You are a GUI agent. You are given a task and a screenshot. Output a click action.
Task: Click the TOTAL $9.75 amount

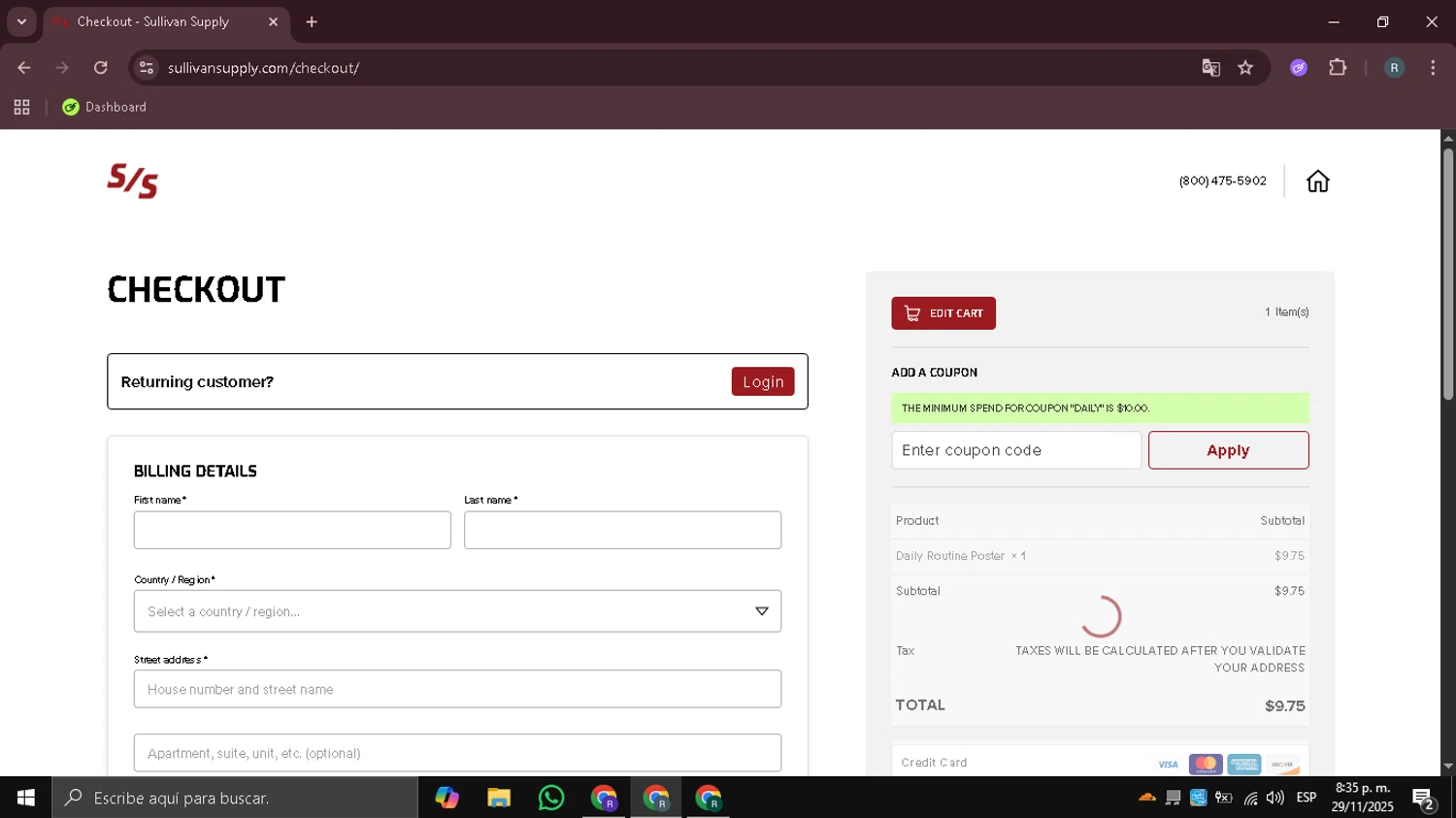coord(1284,706)
